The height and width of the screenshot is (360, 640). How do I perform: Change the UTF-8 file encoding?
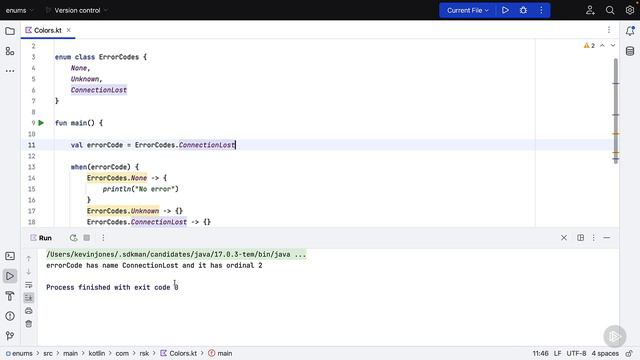pyautogui.click(x=576, y=353)
